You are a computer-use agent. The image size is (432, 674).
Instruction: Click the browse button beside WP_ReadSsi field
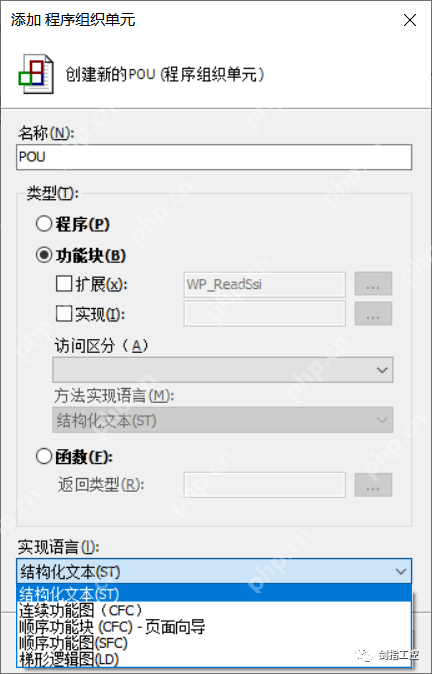pyautogui.click(x=373, y=284)
